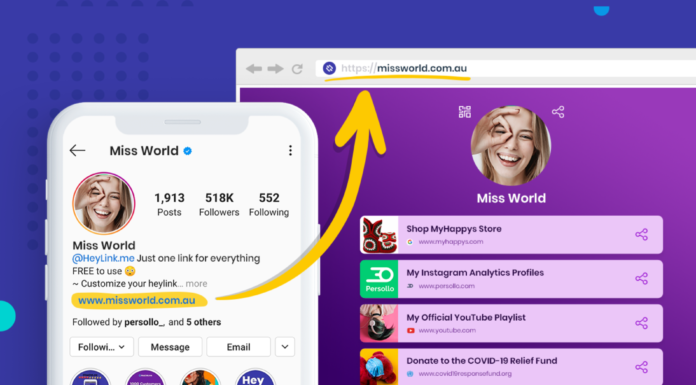Share the COVID-19 Relief Fund link

[x=641, y=367]
